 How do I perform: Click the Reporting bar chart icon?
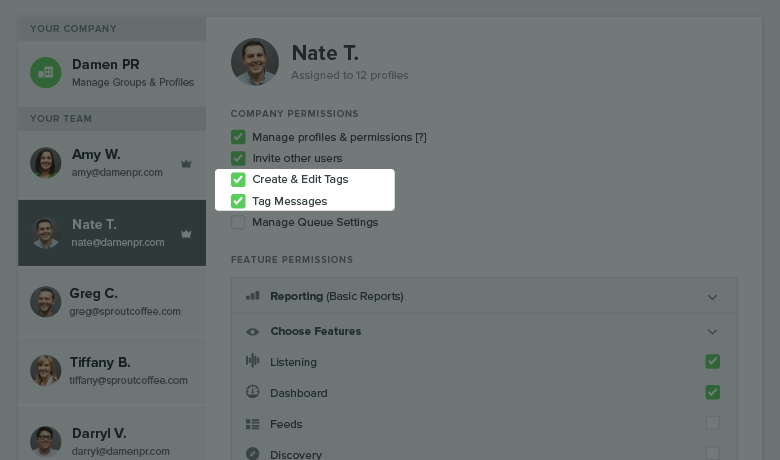[253, 296]
